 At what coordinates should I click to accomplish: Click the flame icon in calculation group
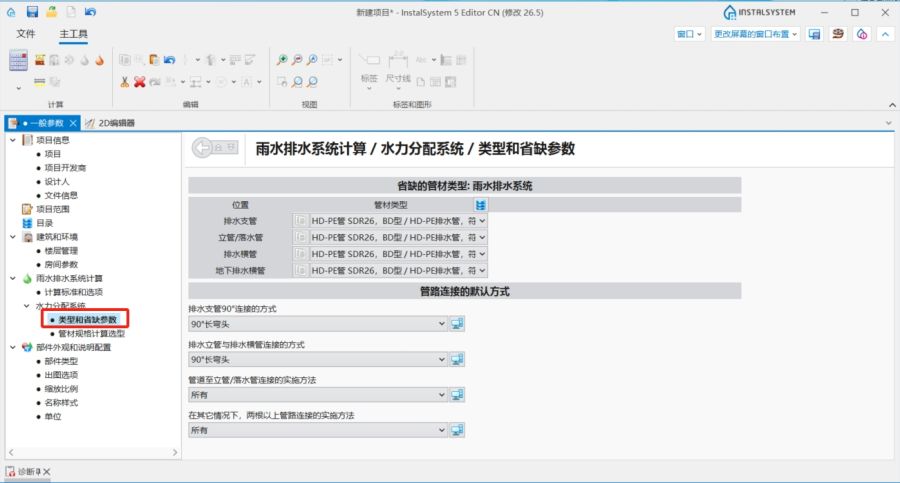click(x=99, y=60)
